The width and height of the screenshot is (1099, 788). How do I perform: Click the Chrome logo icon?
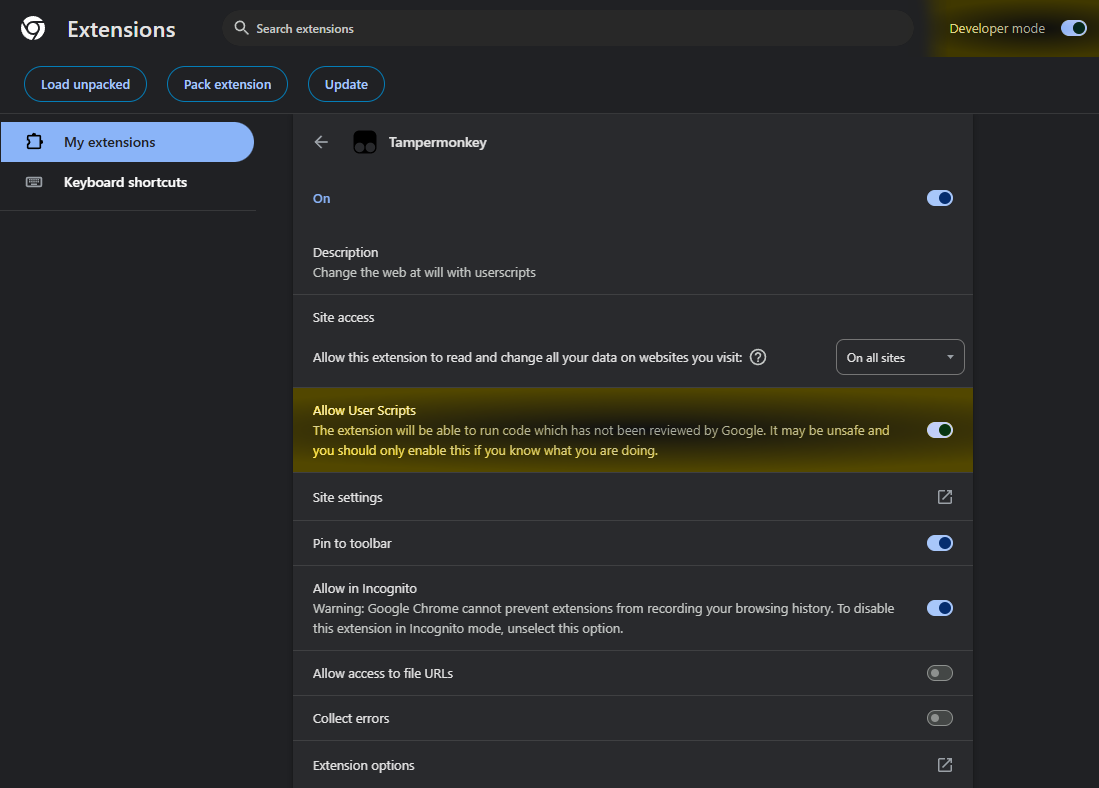[33, 29]
